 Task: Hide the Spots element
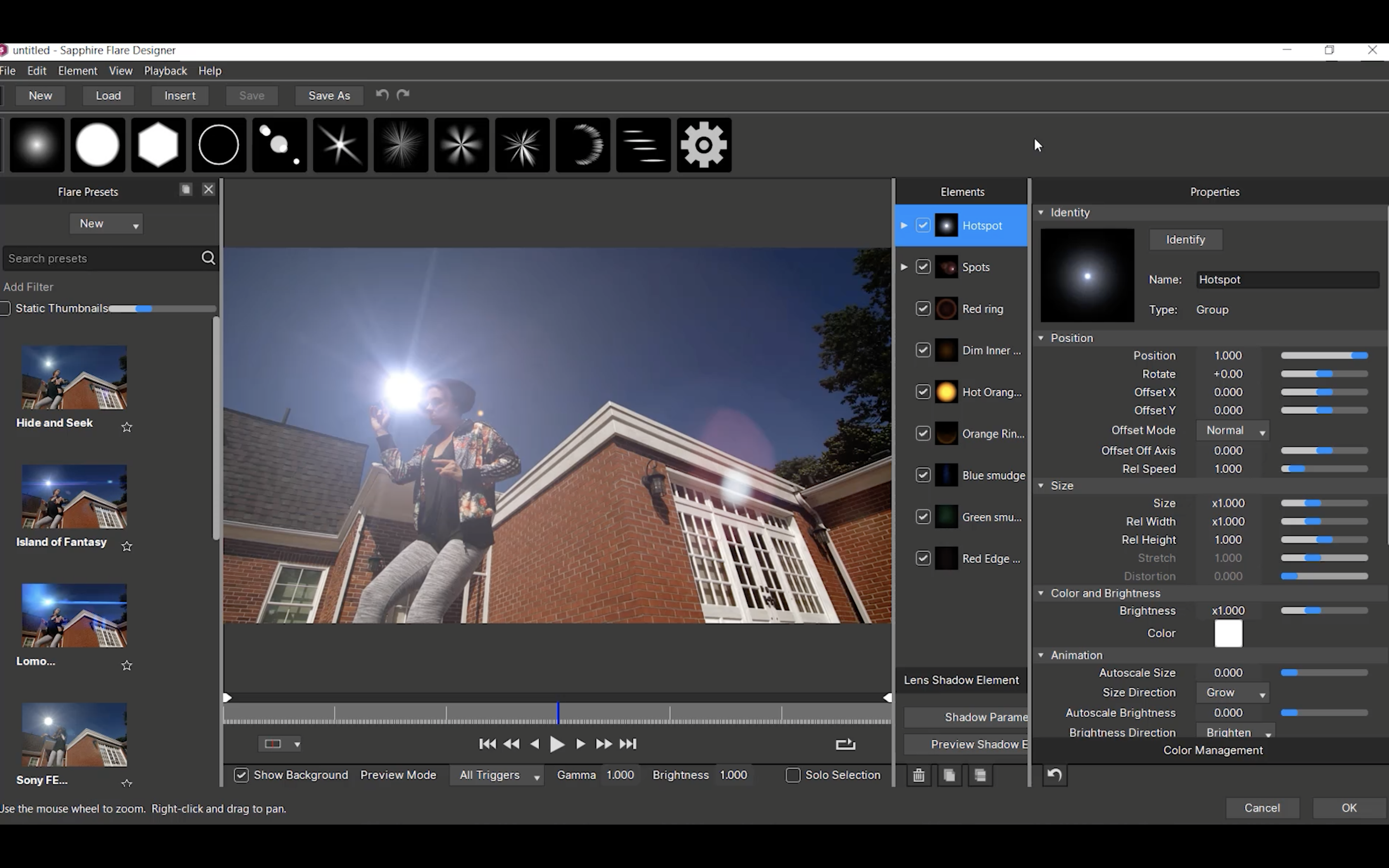(x=923, y=267)
